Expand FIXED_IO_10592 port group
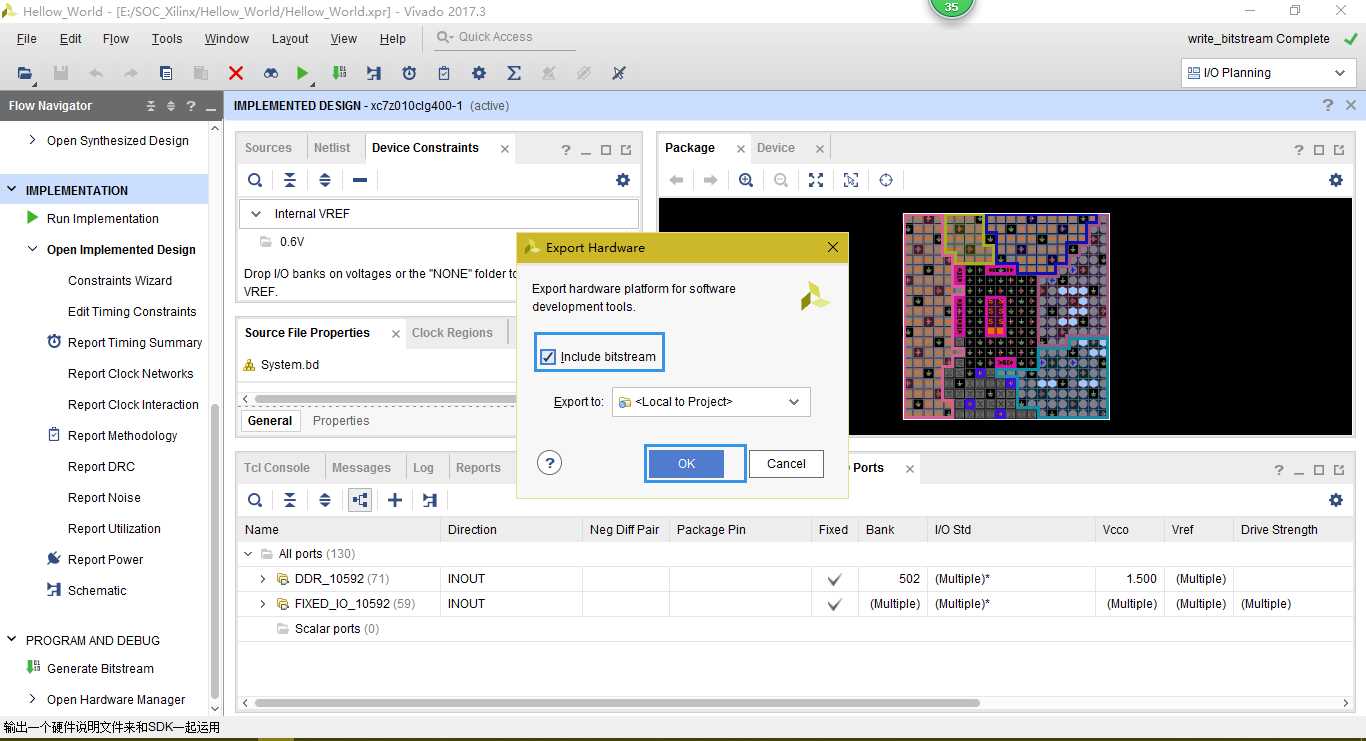The image size is (1366, 741). tap(263, 604)
